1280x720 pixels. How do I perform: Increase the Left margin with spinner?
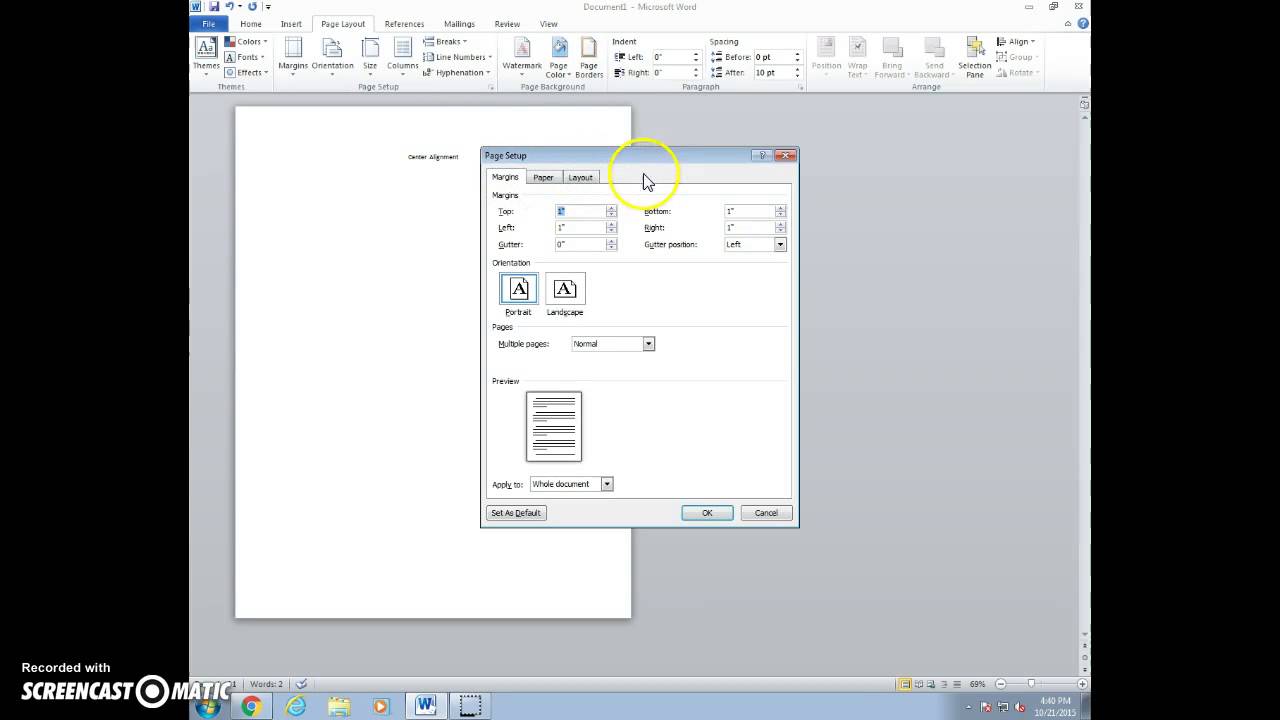click(611, 225)
